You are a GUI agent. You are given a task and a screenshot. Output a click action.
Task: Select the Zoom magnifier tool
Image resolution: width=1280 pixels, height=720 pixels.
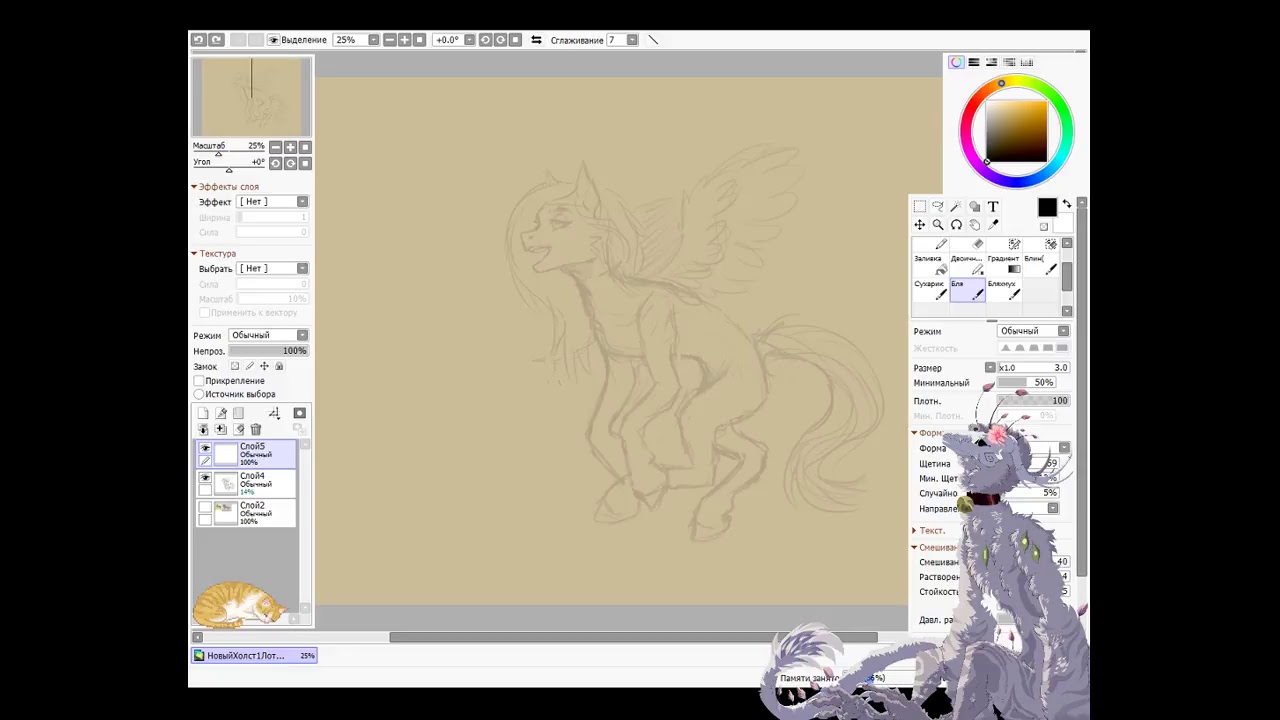pyautogui.click(x=938, y=225)
